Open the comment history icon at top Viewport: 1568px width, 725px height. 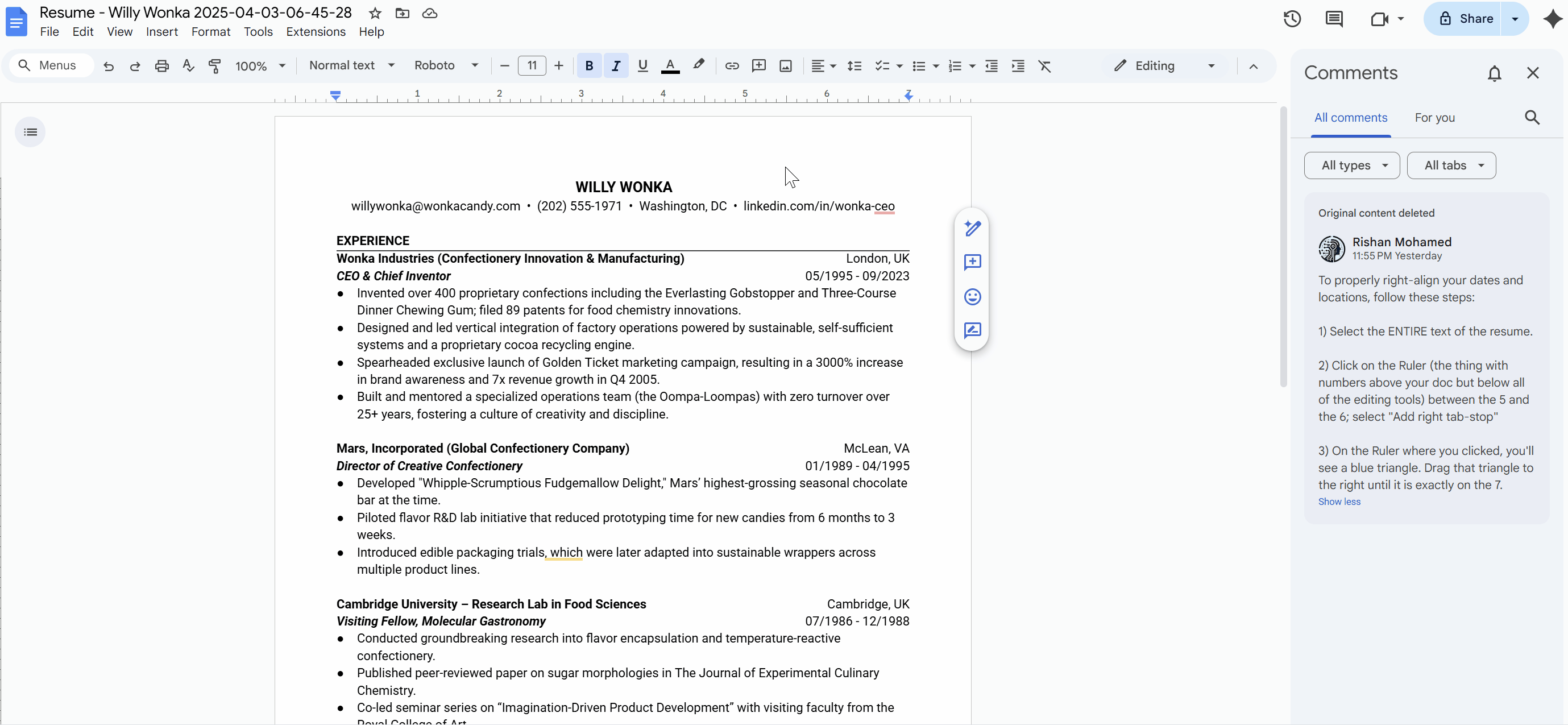tap(1334, 19)
